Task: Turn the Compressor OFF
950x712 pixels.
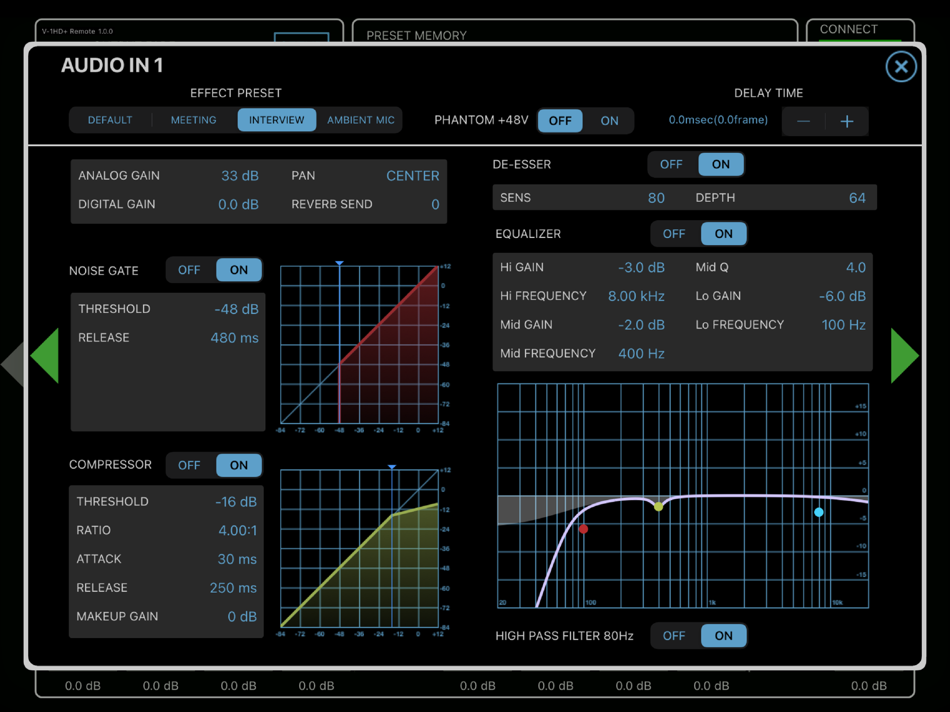Action: (x=189, y=465)
